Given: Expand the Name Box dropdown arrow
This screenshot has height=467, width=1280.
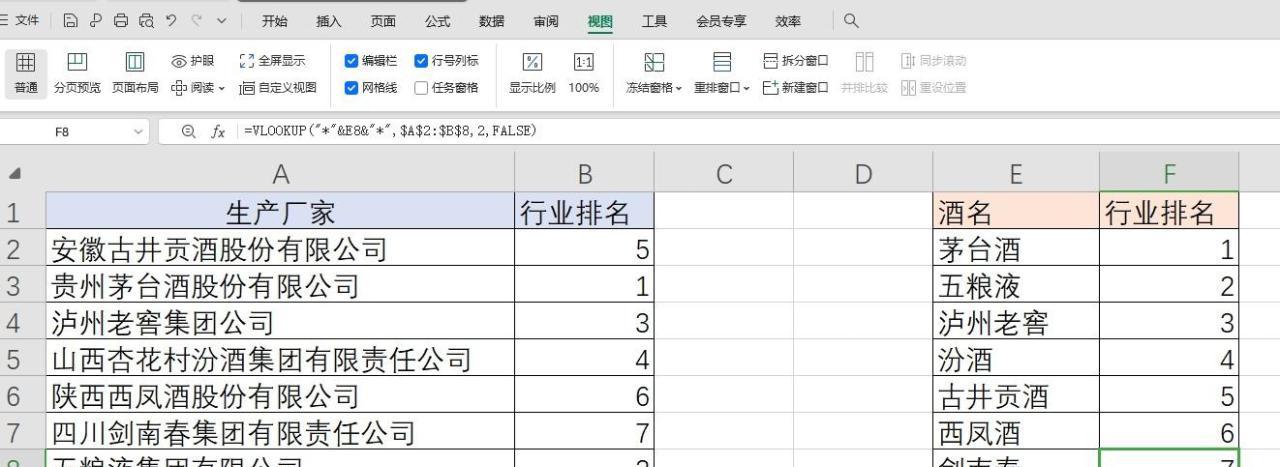Looking at the screenshot, I should 137,131.
